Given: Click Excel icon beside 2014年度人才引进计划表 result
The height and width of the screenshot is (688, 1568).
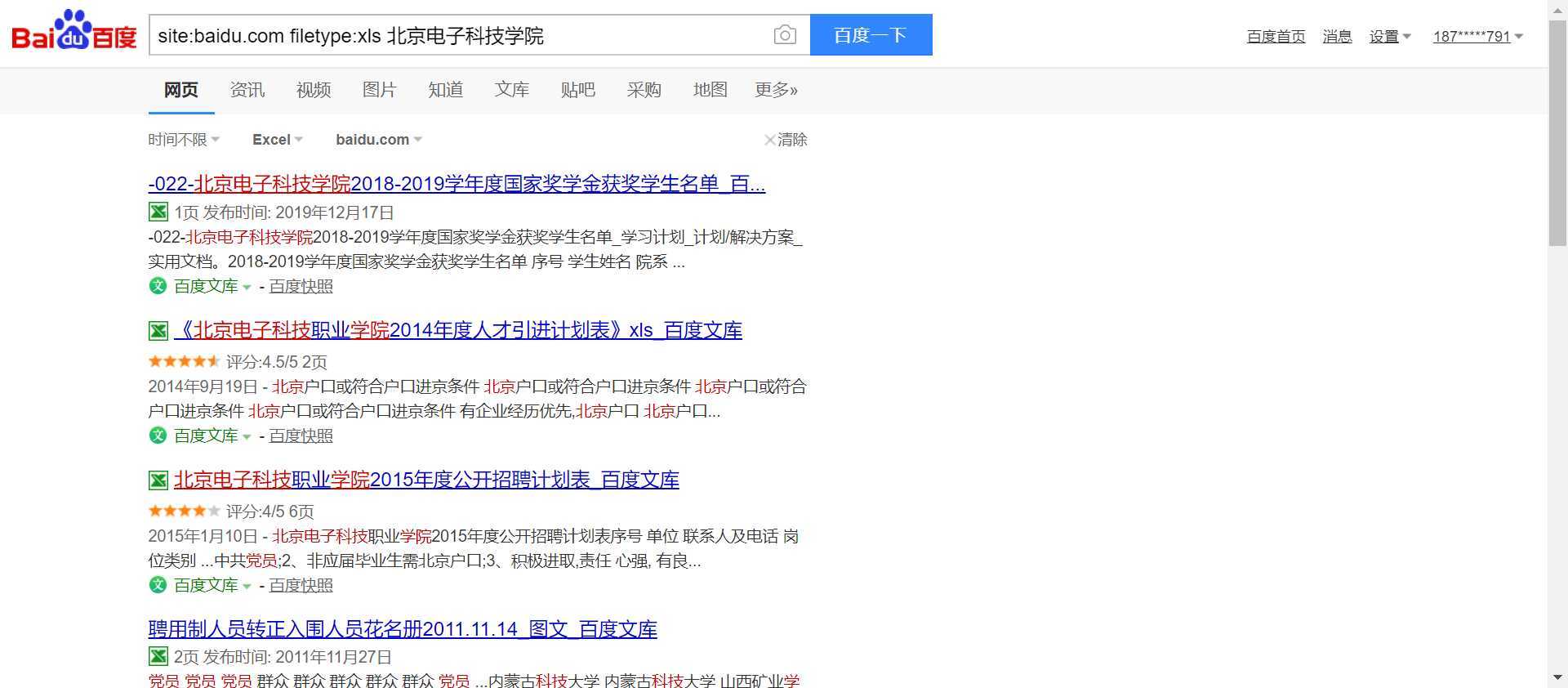Looking at the screenshot, I should [158, 331].
